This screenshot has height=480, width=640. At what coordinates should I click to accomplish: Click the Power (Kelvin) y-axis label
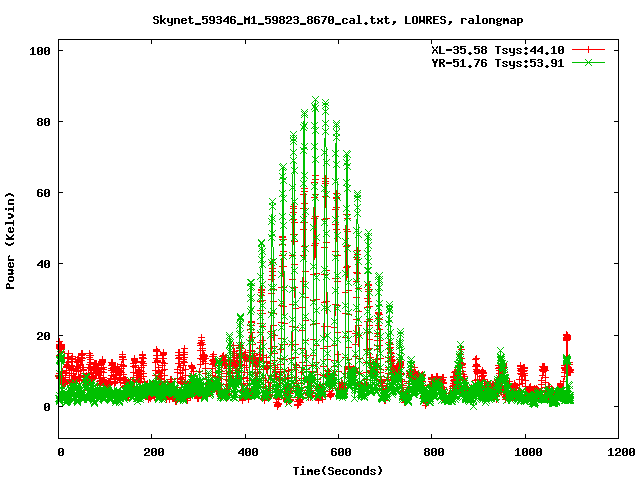[x=10, y=241]
